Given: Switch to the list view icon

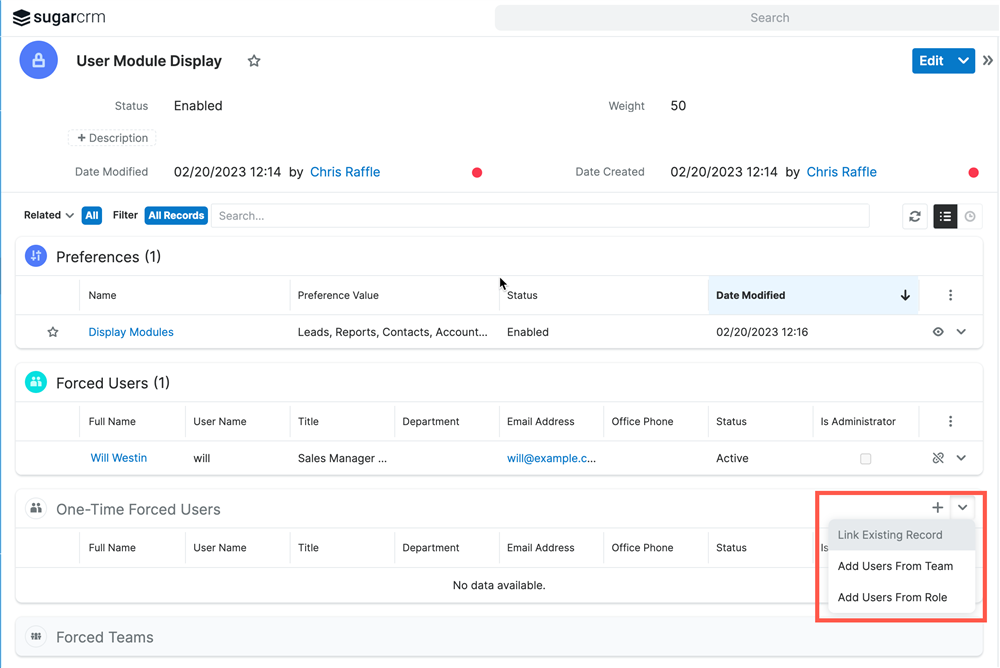Looking at the screenshot, I should [x=945, y=216].
